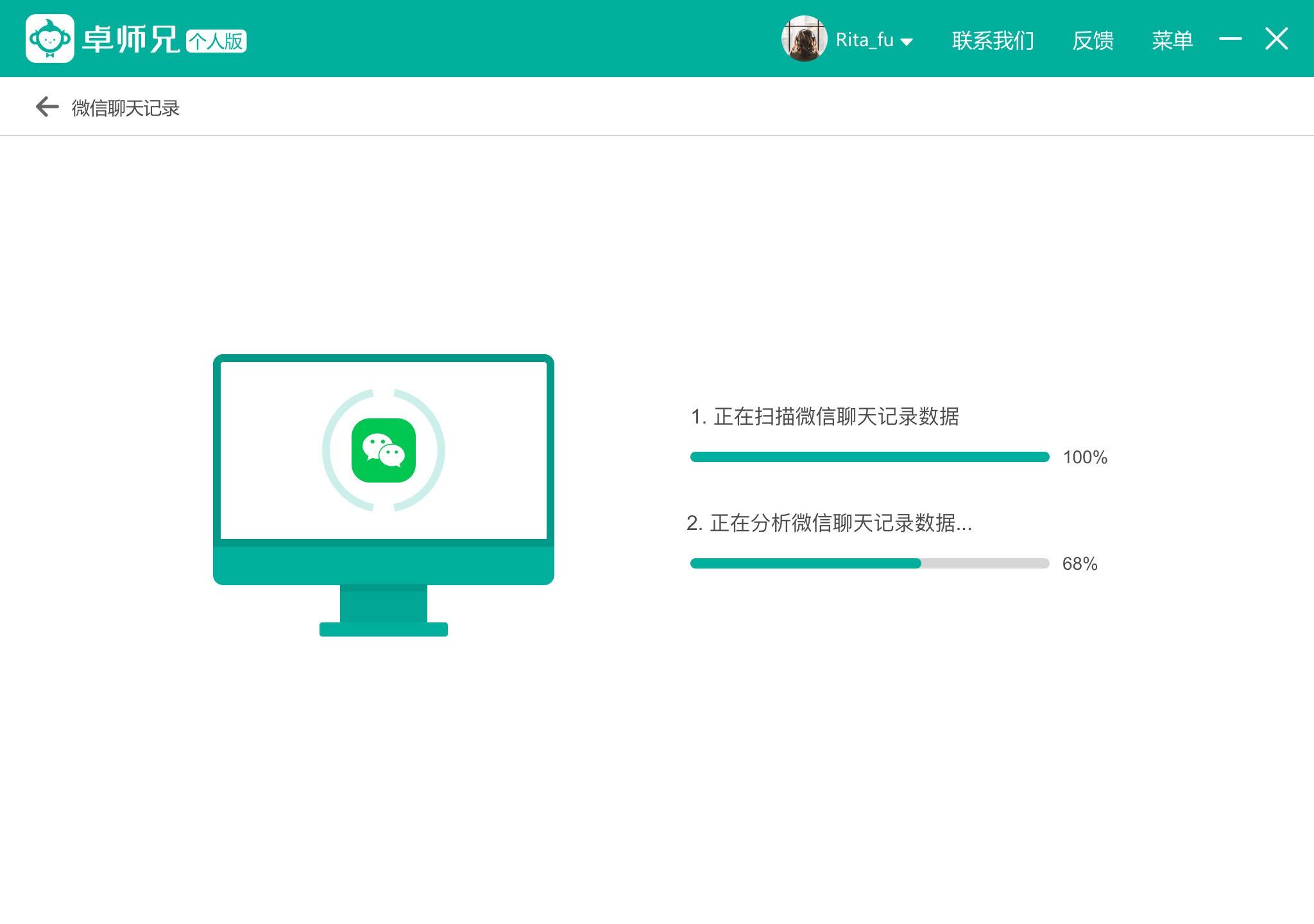The height and width of the screenshot is (924, 1314).
Task: Click the 卓师兄 monkey logo icon
Action: (x=49, y=38)
